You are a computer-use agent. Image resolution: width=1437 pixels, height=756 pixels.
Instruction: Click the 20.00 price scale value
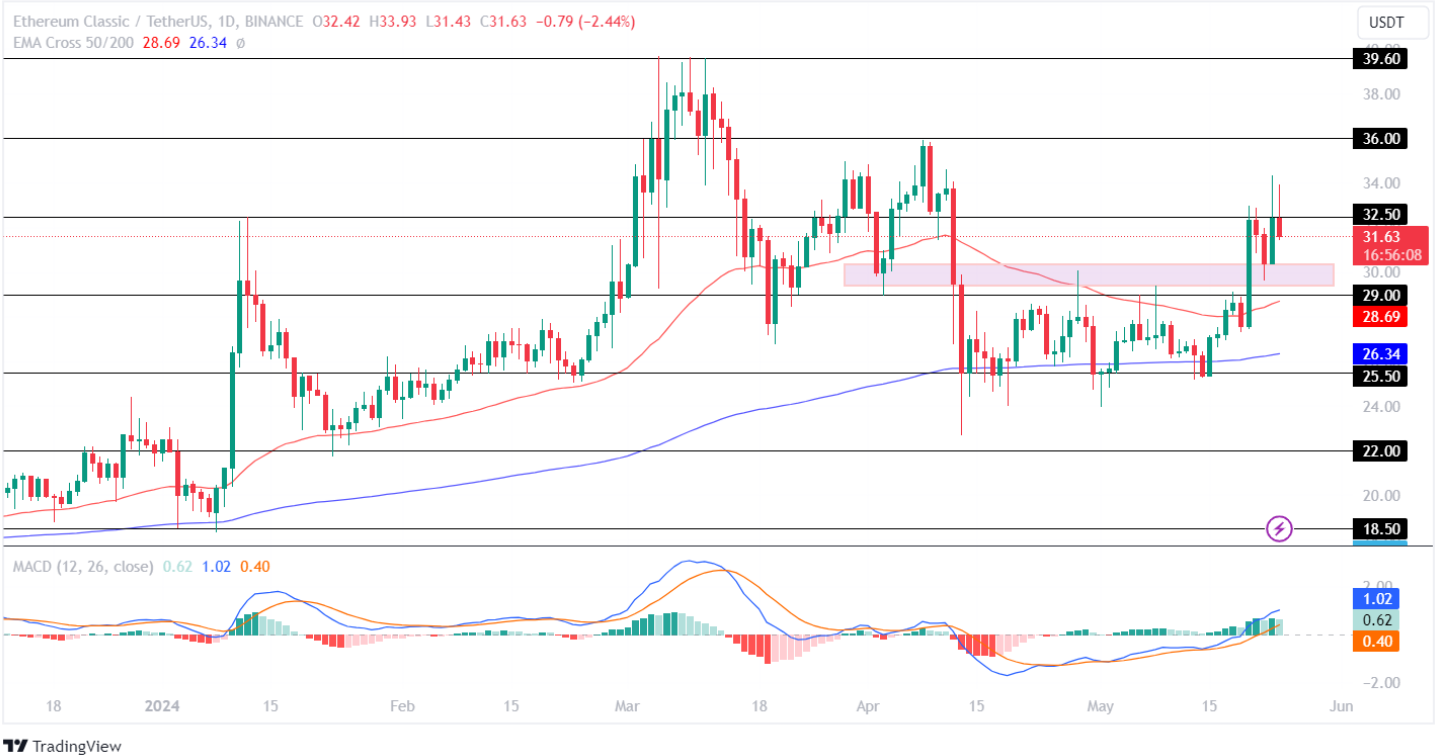pyautogui.click(x=1380, y=495)
